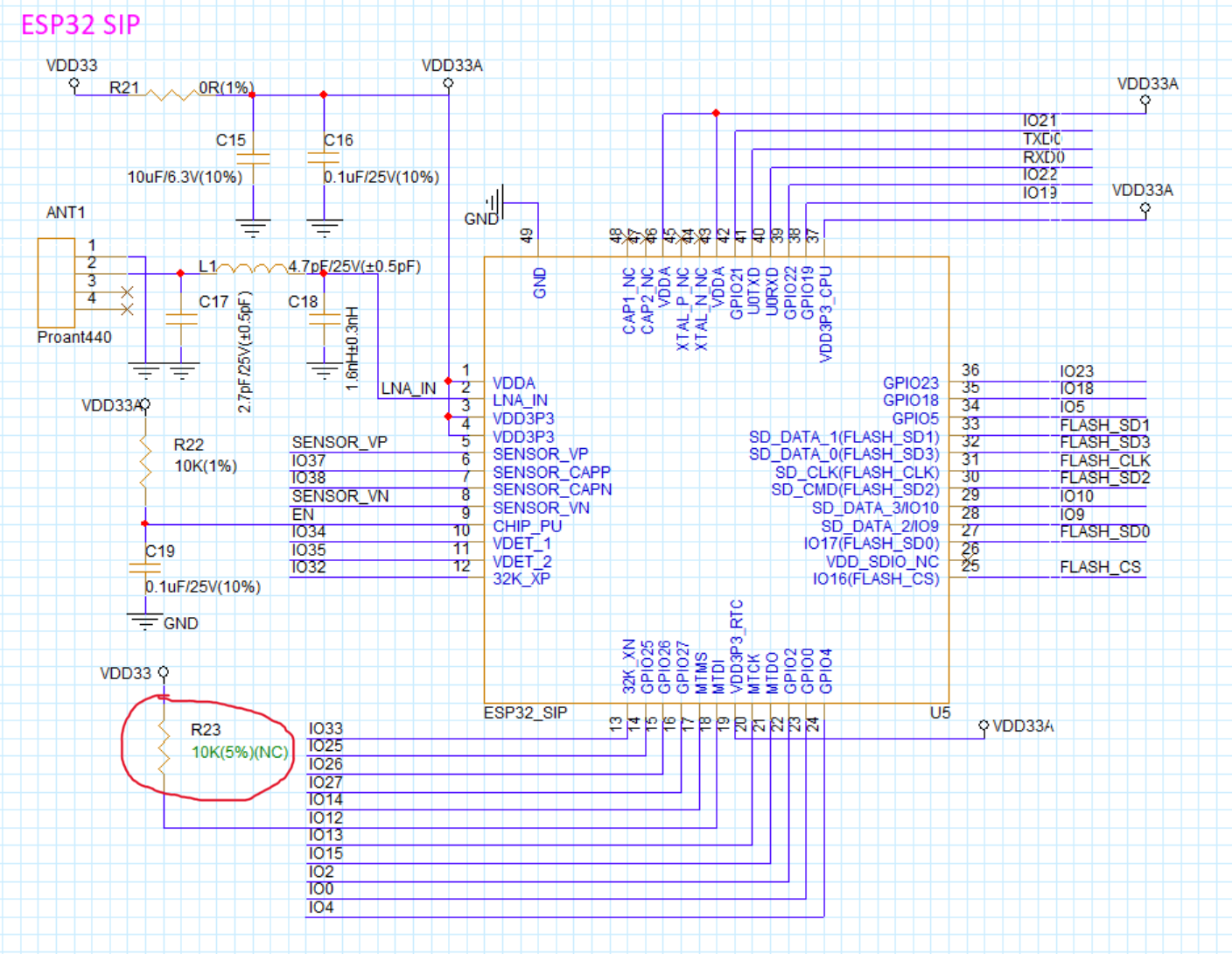The width and height of the screenshot is (1232, 954).
Task: Click the GND symbol beside pin 49
Action: tap(496, 204)
